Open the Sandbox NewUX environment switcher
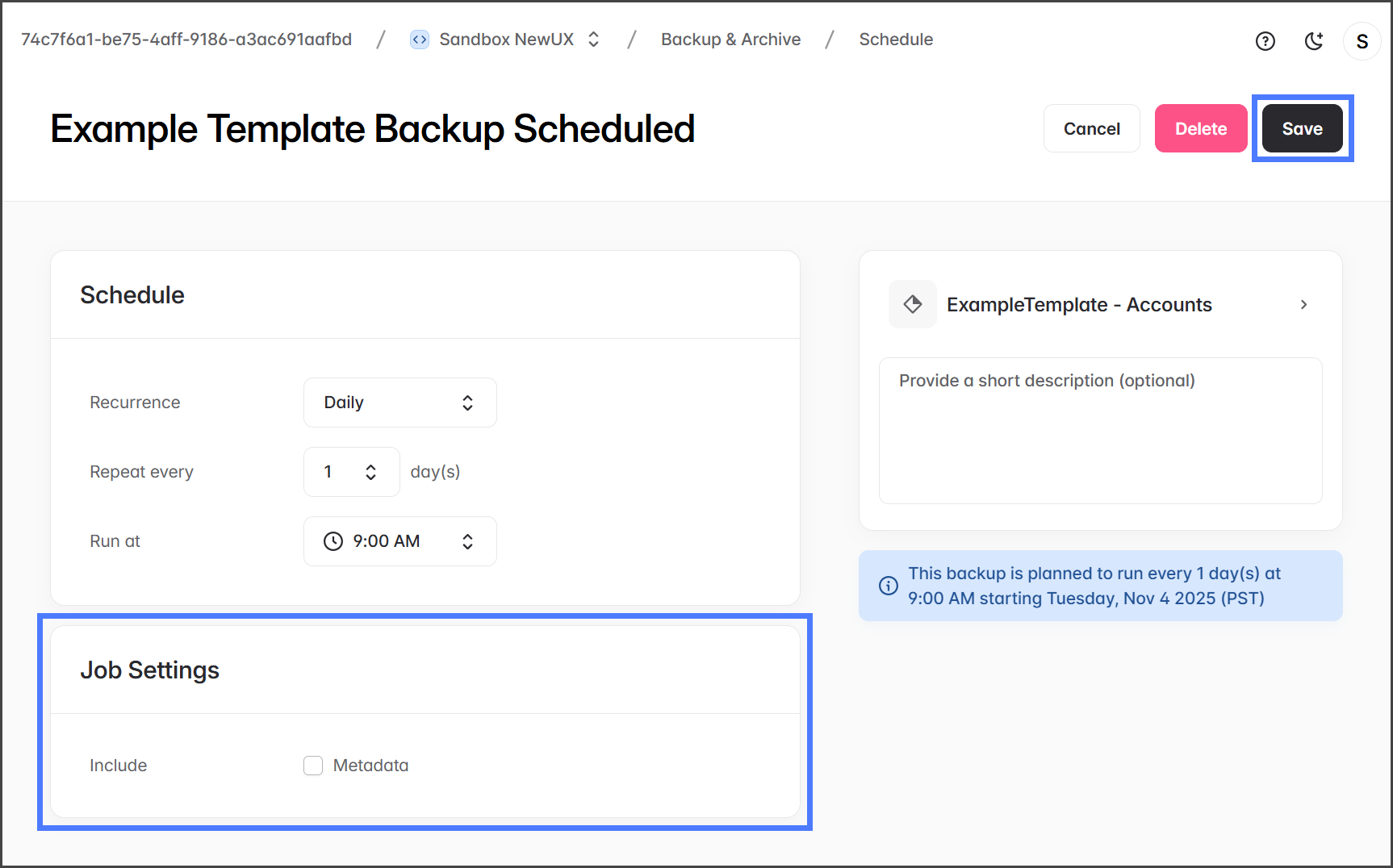1393x868 pixels. tap(593, 40)
